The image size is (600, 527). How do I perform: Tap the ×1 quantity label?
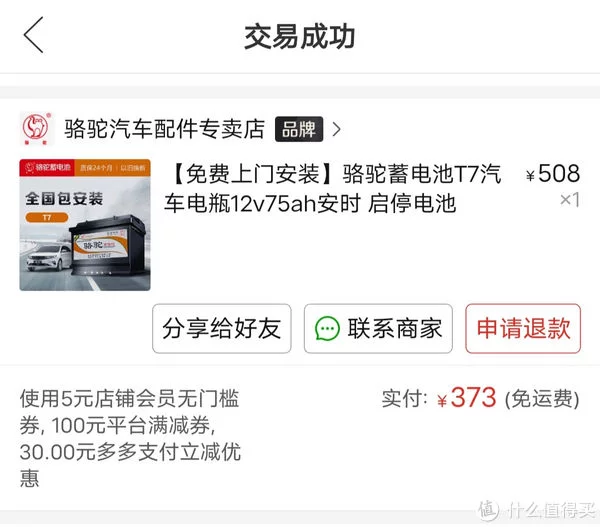(570, 200)
